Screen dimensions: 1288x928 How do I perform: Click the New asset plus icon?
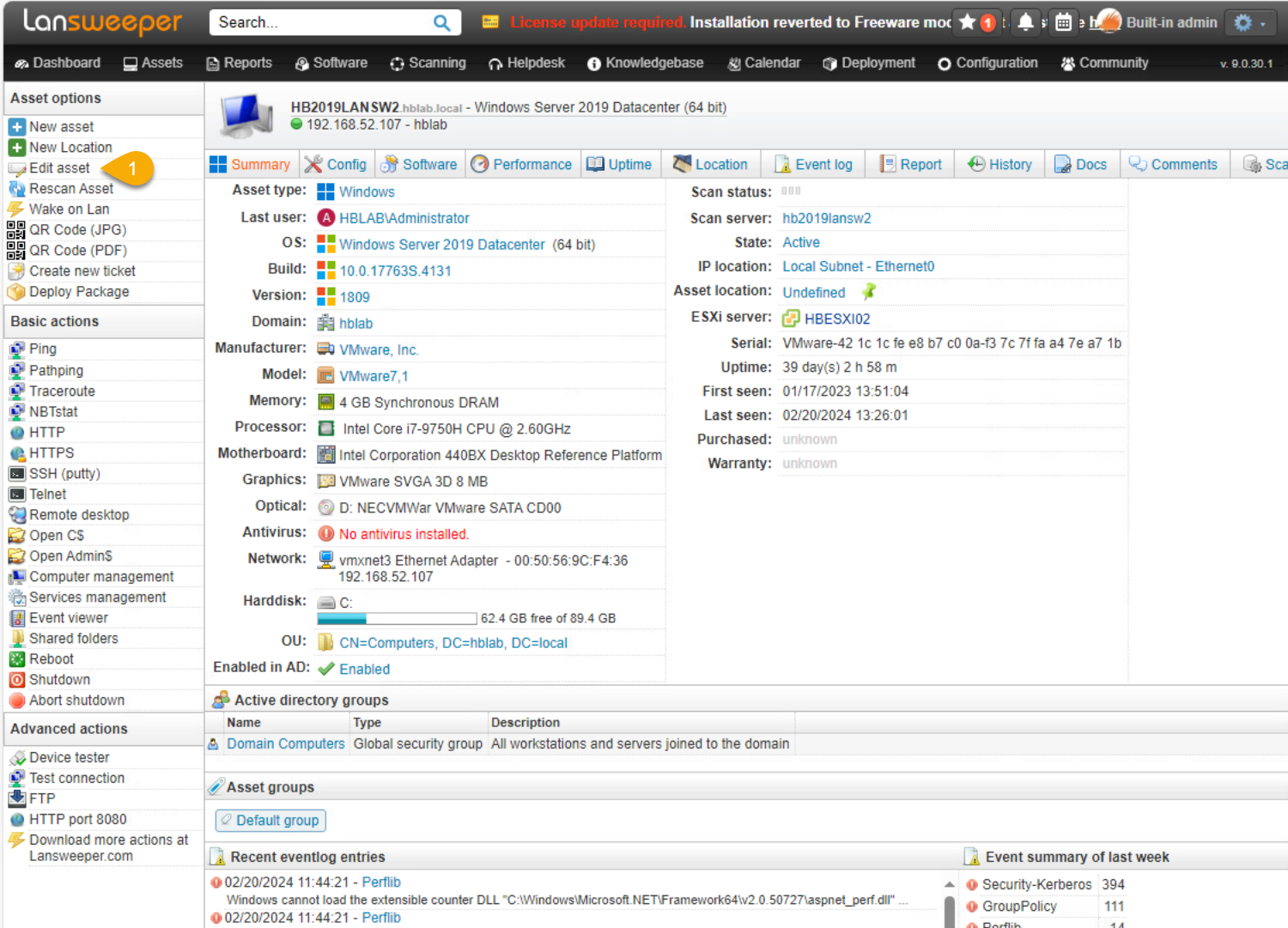[16, 127]
